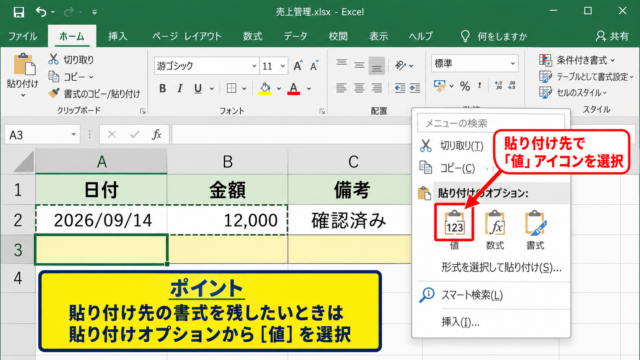Click the メニューの検索 search field
Image resolution: width=640 pixels, height=360 pixels.
point(491,123)
